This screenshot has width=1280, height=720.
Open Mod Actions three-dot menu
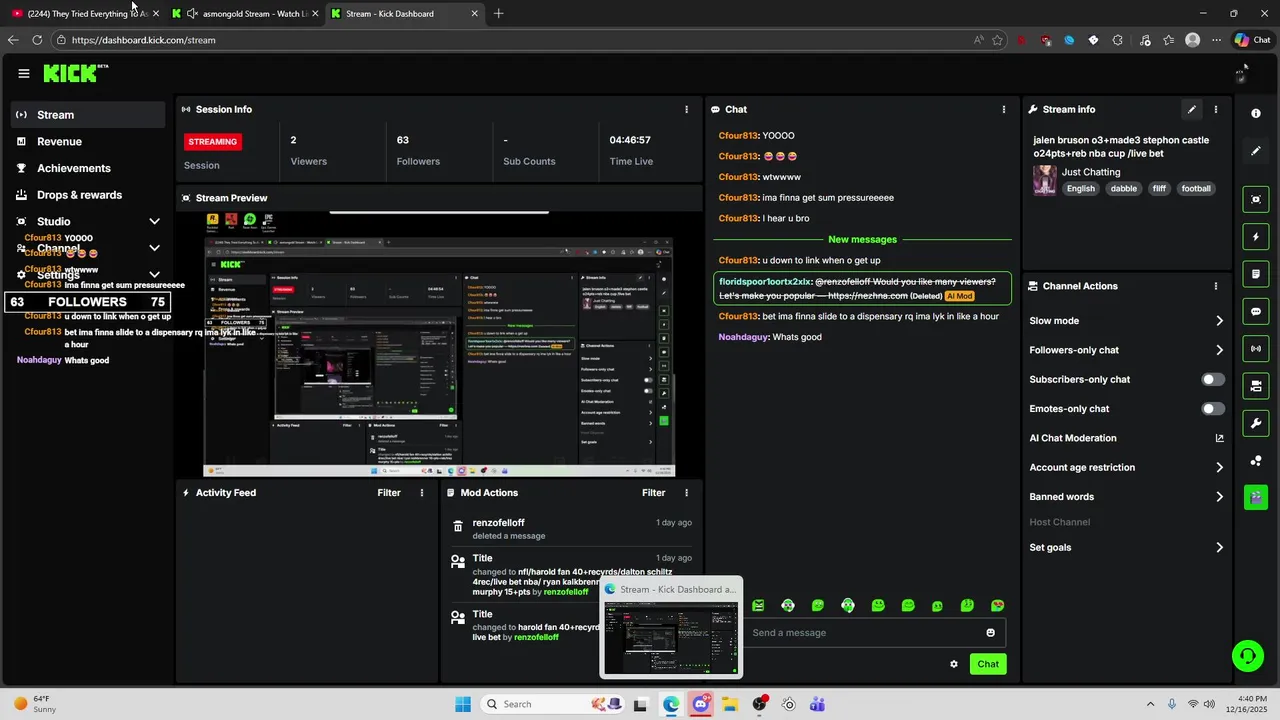[686, 493]
